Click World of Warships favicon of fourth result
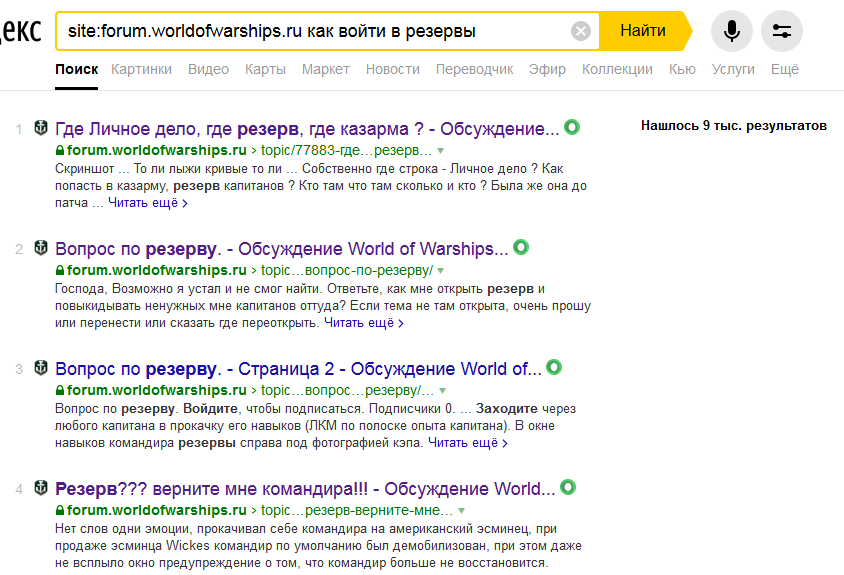Screen dimensions: 844x575 coord(41,488)
